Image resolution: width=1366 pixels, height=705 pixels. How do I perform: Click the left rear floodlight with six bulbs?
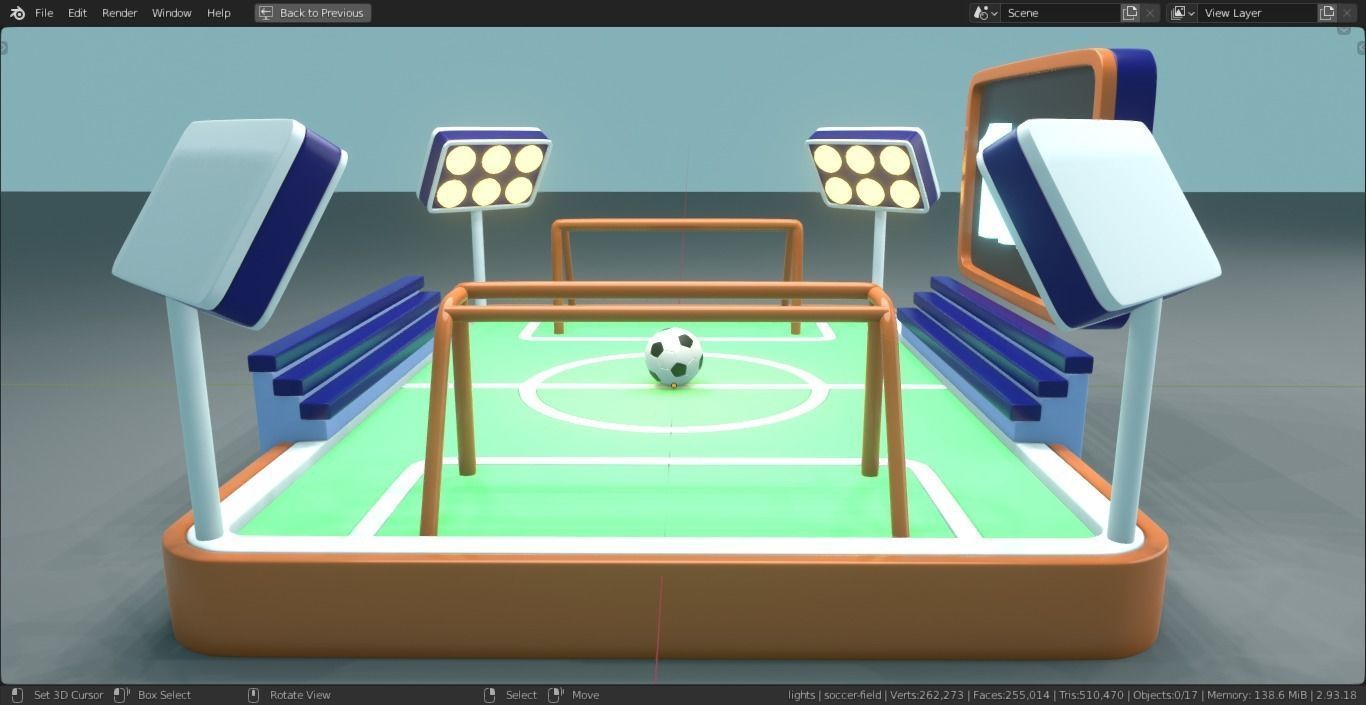(x=485, y=169)
